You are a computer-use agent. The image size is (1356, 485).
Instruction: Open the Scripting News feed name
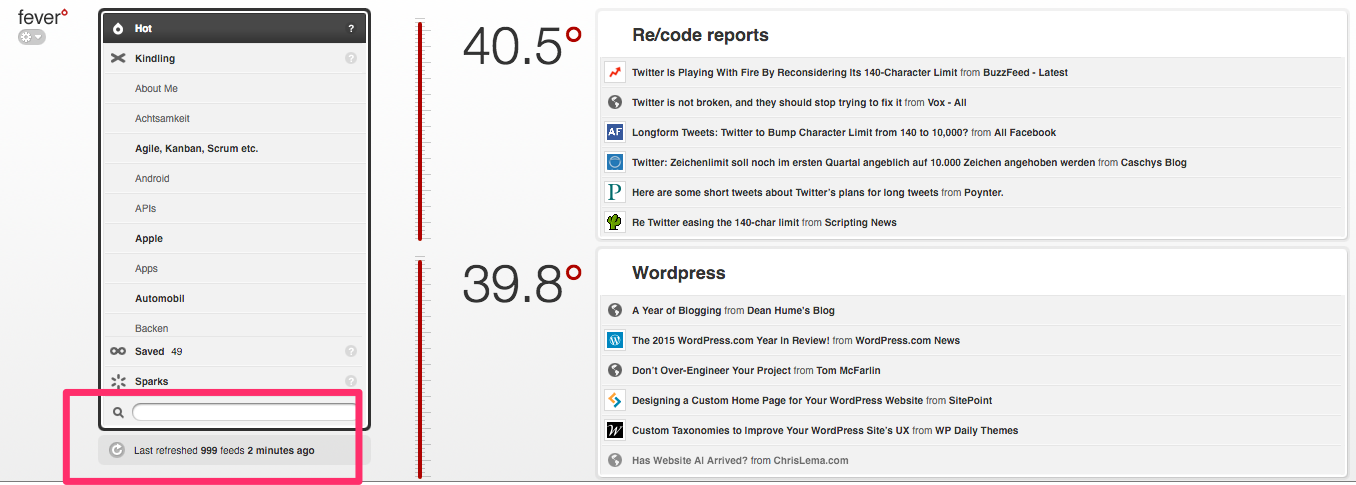[860, 223]
